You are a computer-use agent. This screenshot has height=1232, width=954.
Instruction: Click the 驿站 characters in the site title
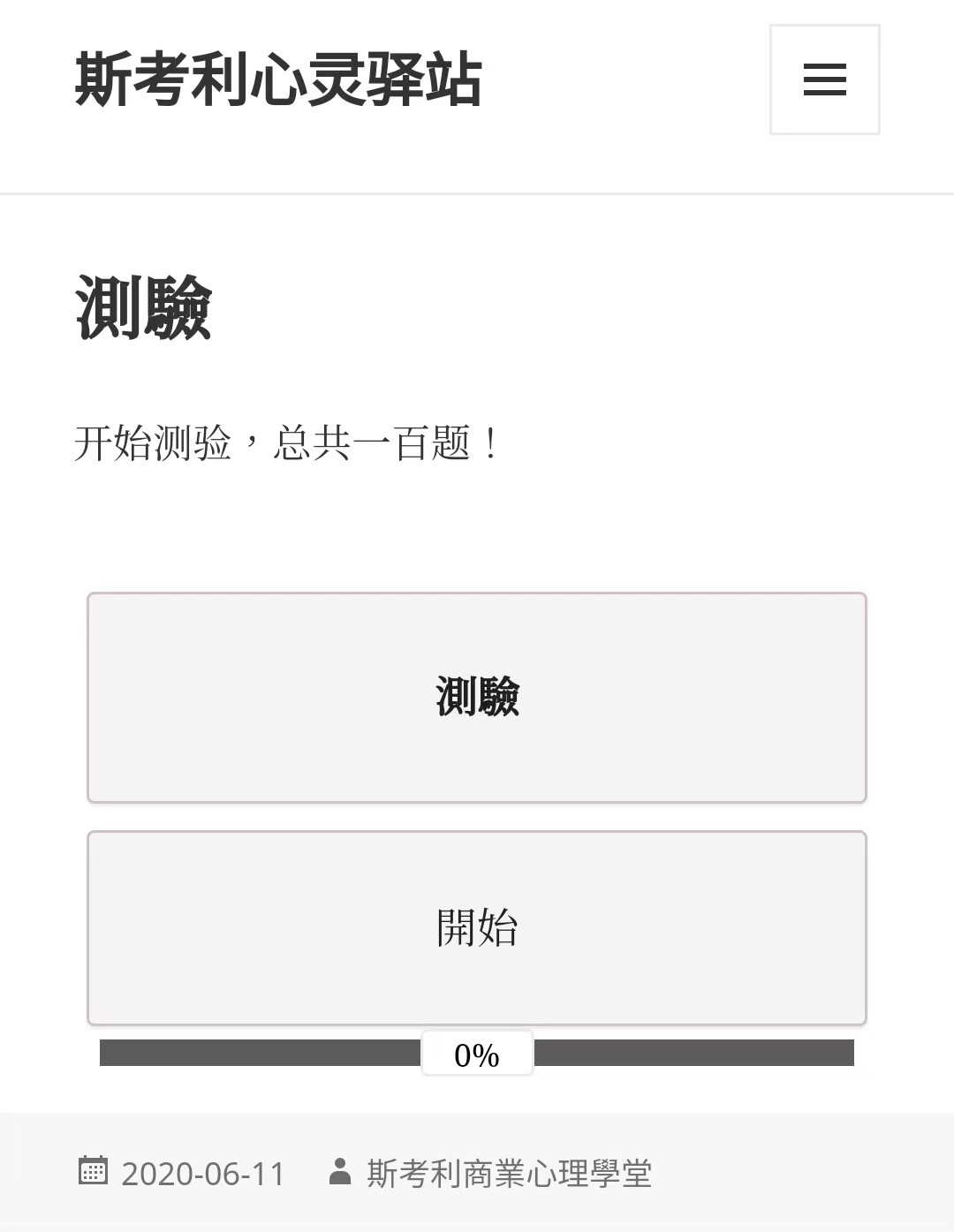pyautogui.click(x=424, y=79)
